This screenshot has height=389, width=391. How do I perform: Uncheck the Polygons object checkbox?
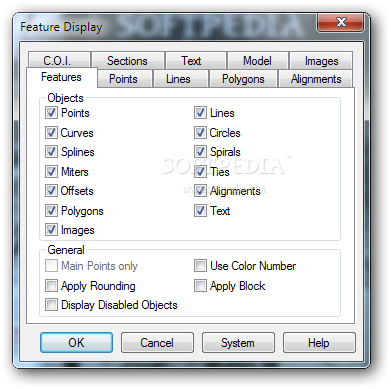51,211
